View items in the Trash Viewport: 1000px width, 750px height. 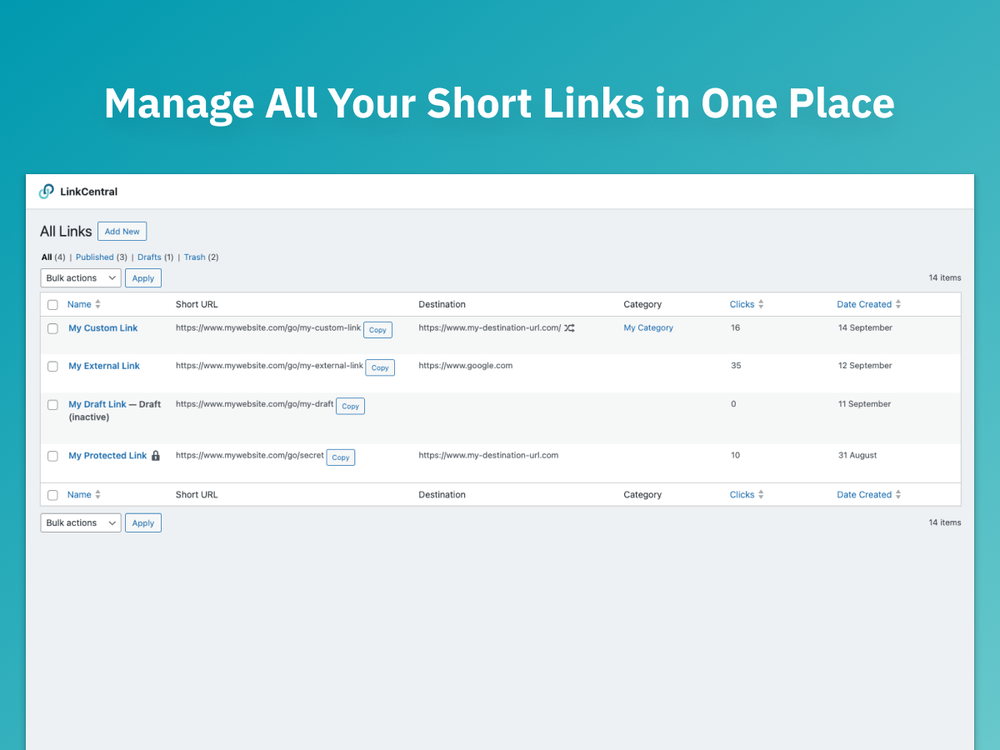[x=195, y=257]
